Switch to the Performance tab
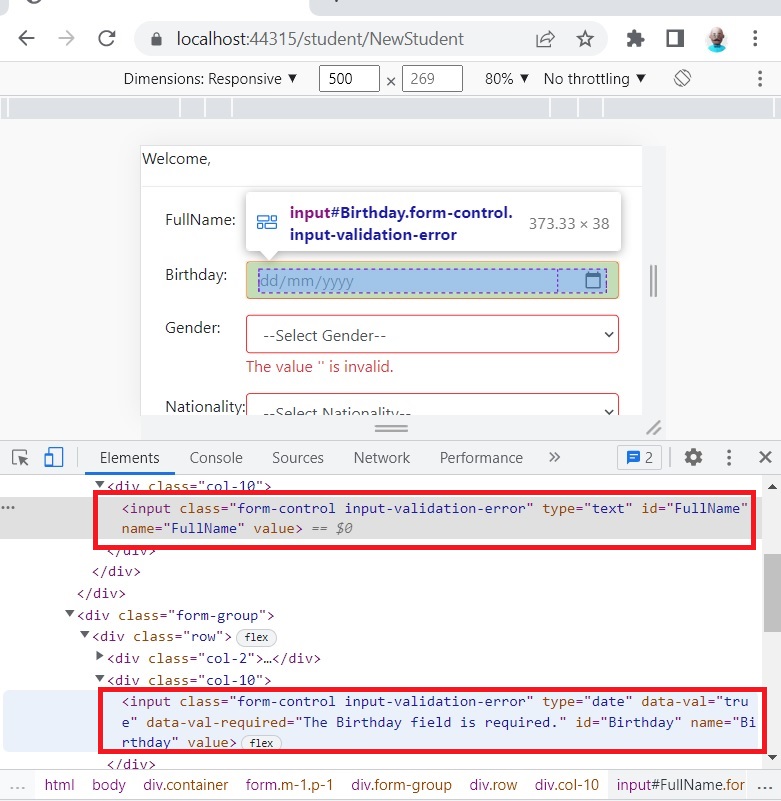Viewport: 781px width, 801px height. [x=481, y=458]
